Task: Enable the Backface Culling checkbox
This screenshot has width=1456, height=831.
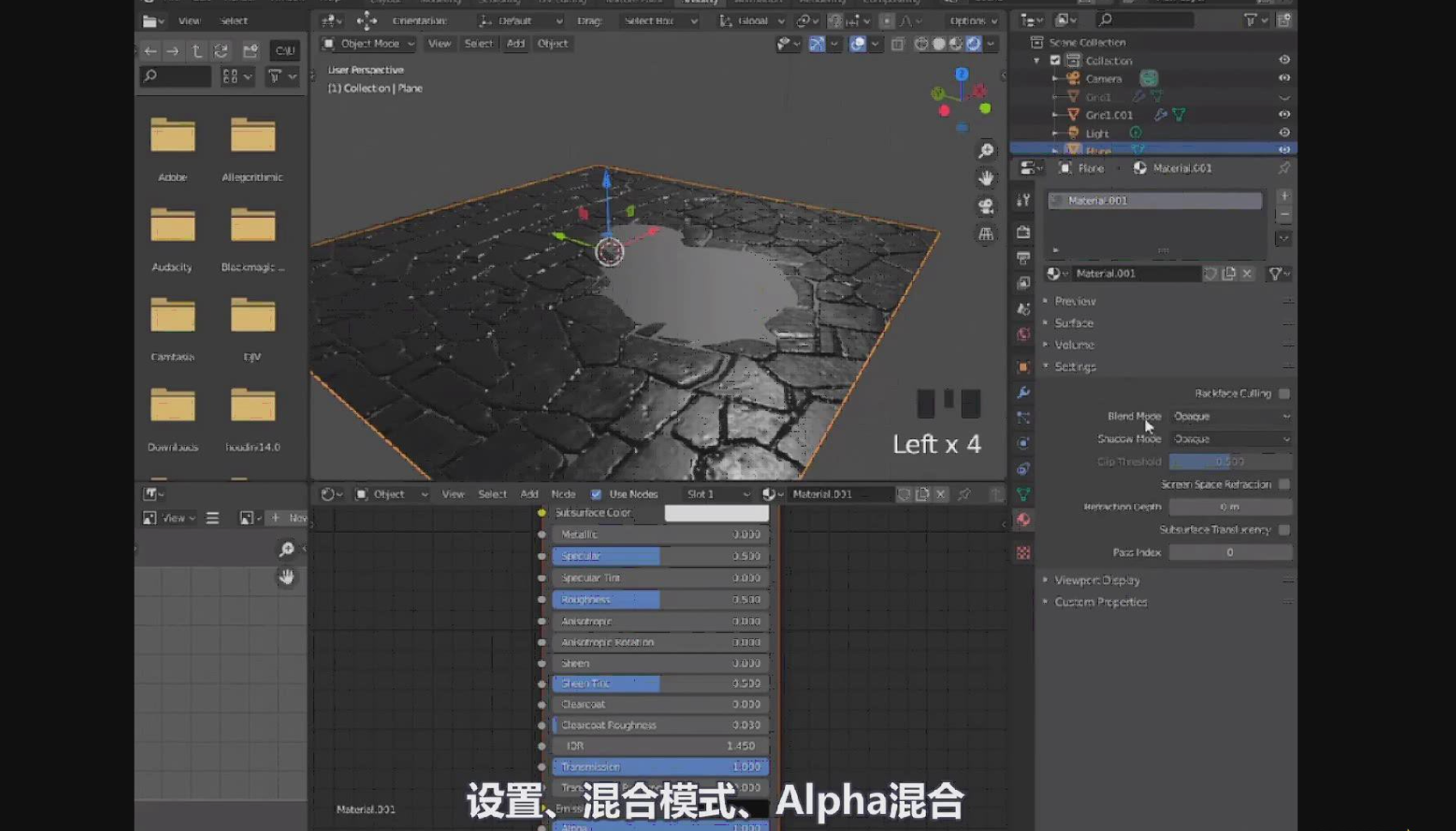Action: pos(1284,394)
